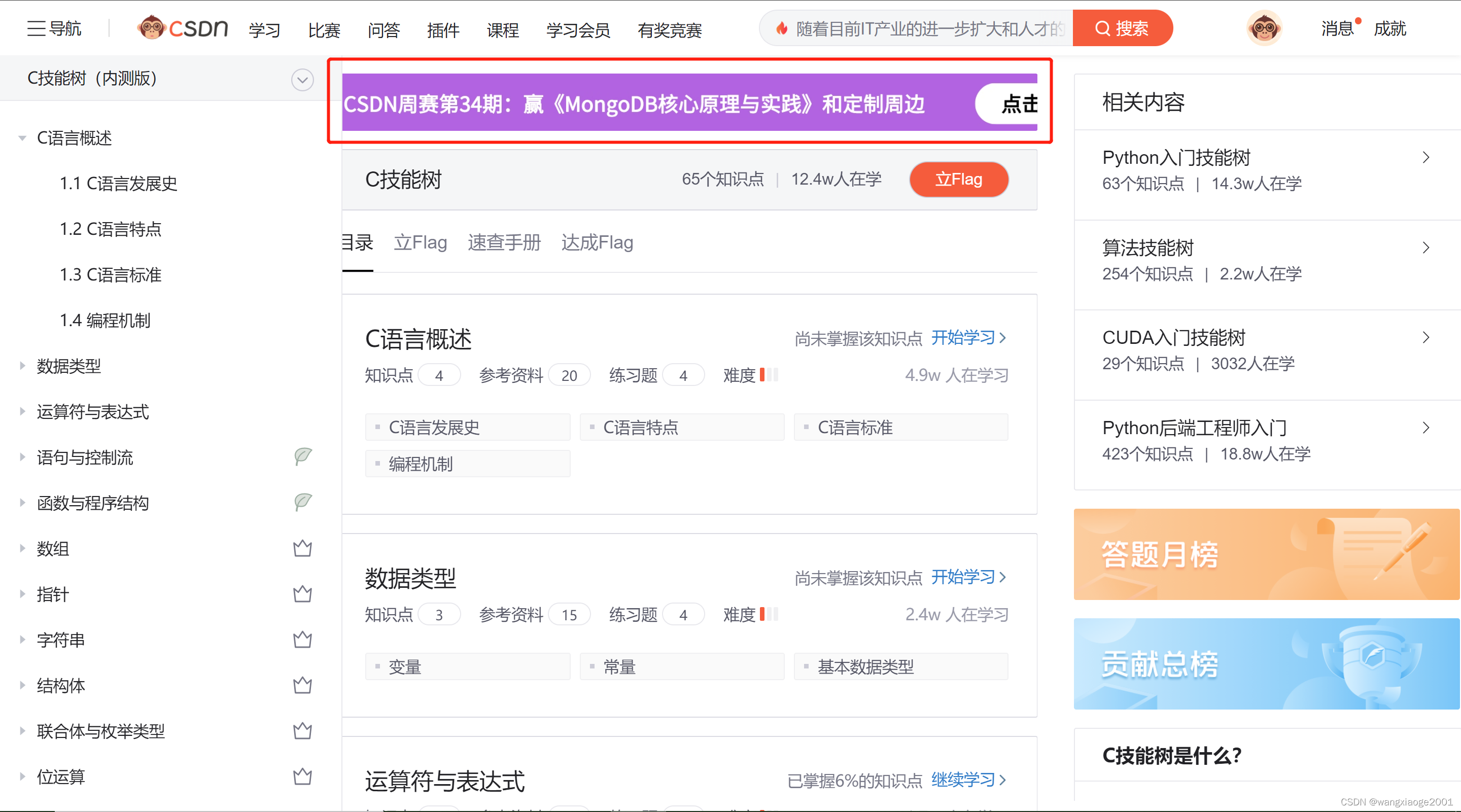Expand the 运算符与表达式 tree node
1461x812 pixels.
pos(22,411)
